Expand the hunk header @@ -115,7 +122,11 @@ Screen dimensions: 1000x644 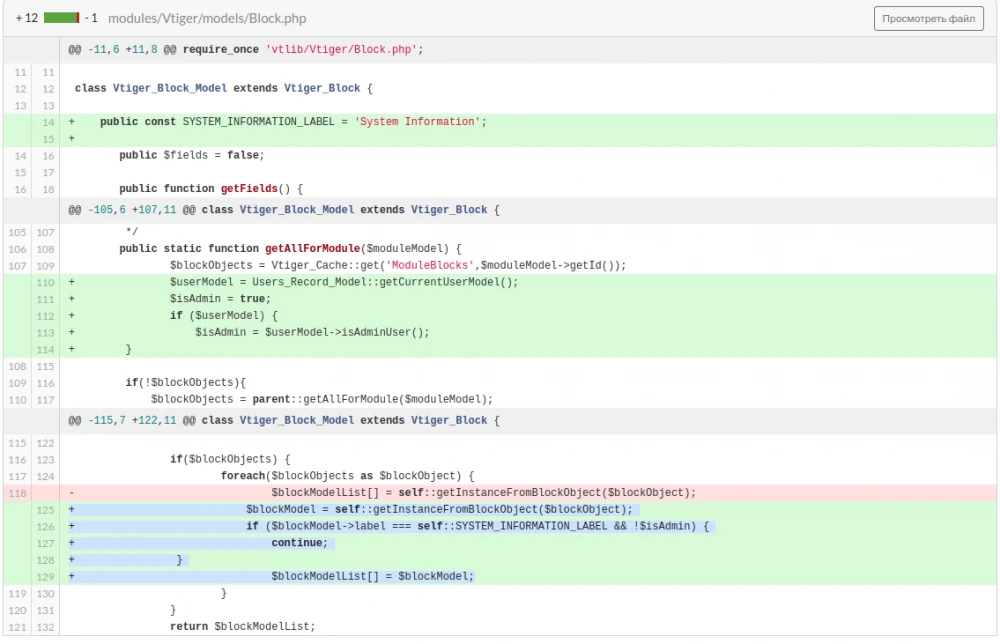pos(283,421)
